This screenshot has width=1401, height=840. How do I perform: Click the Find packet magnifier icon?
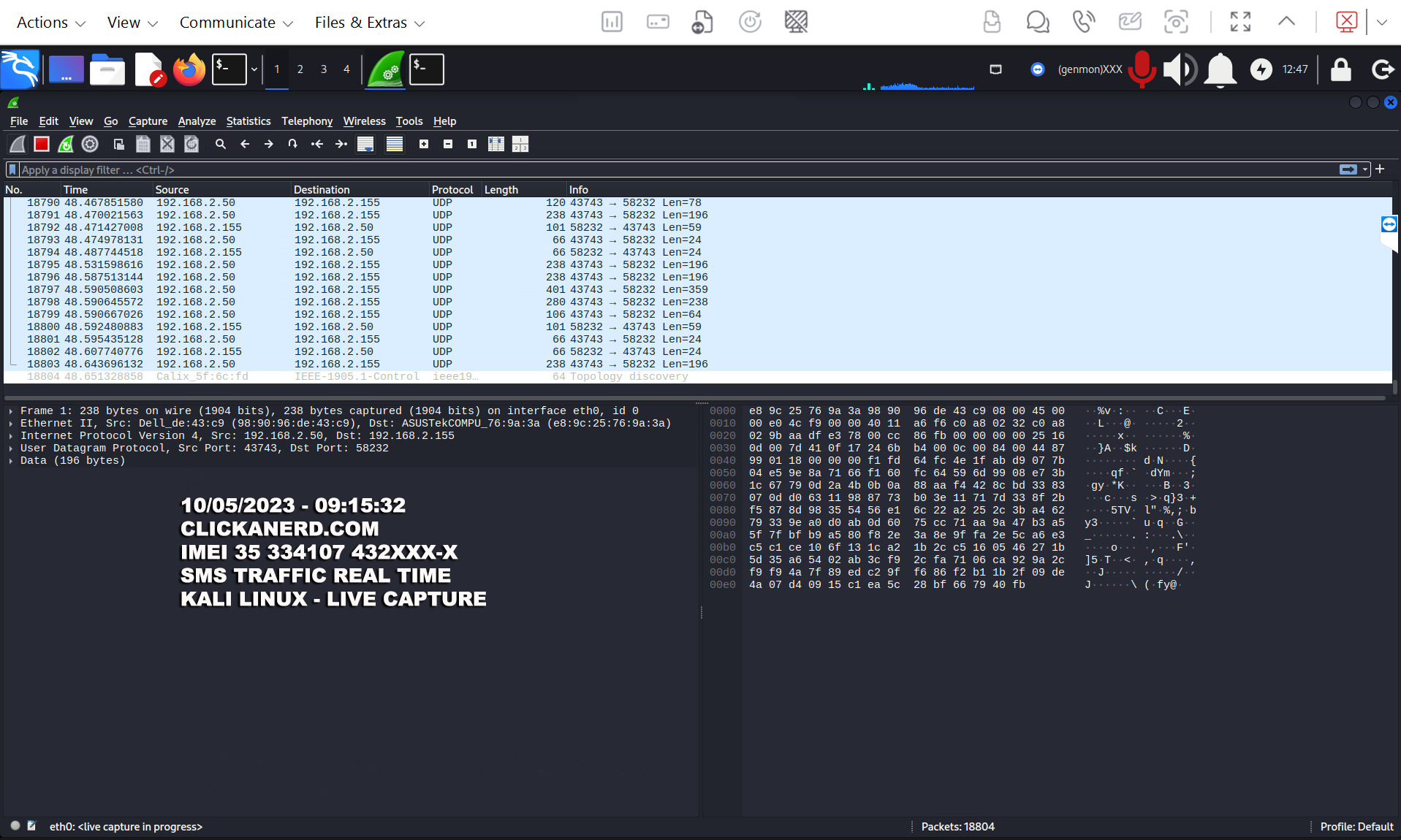(x=220, y=145)
